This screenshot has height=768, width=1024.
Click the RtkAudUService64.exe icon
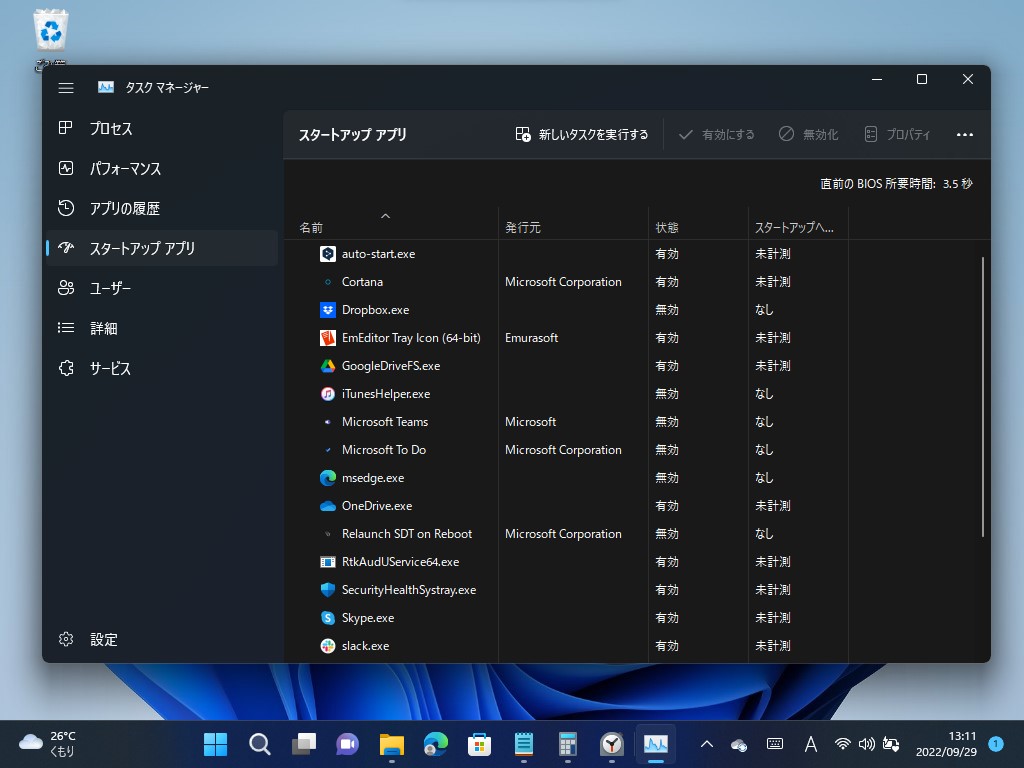328,562
